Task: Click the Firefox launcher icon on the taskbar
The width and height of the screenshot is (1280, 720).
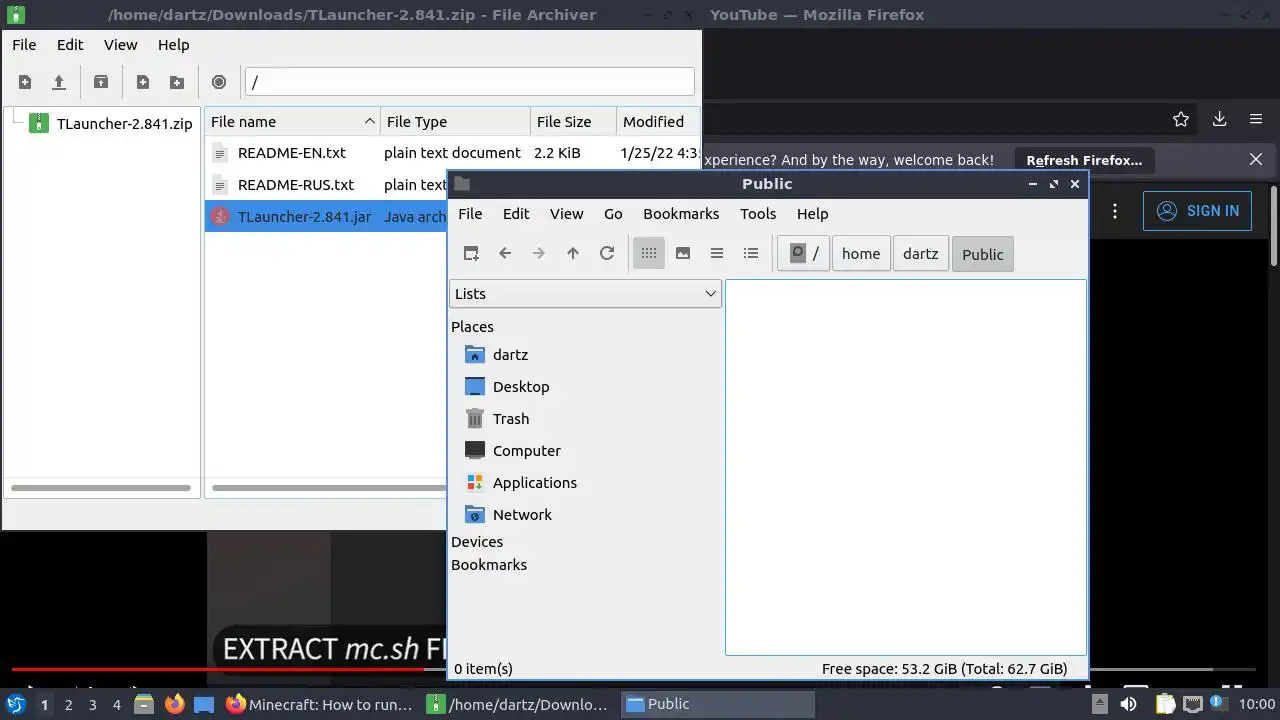Action: 174,704
